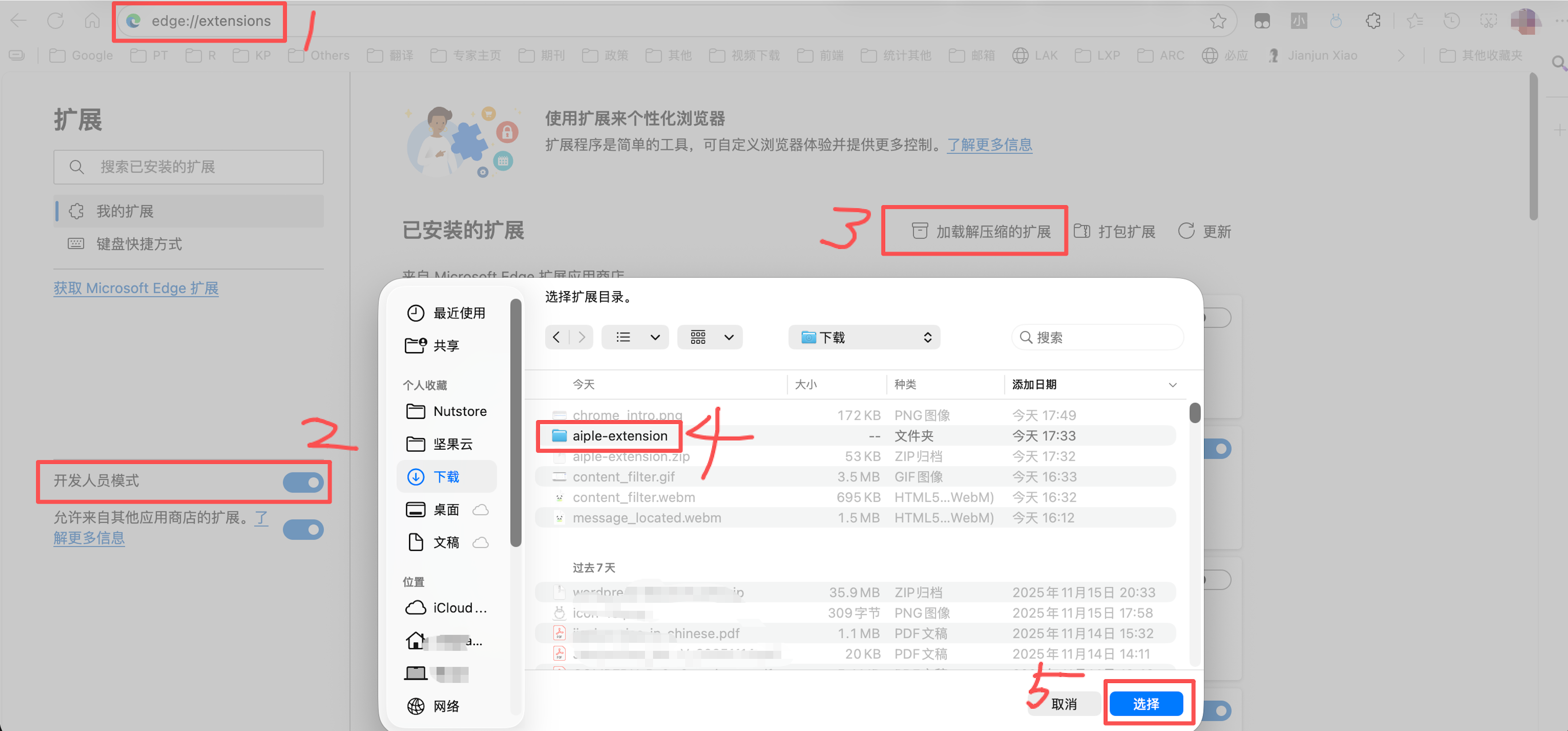Click the back arrow in file dialog

[x=556, y=337]
